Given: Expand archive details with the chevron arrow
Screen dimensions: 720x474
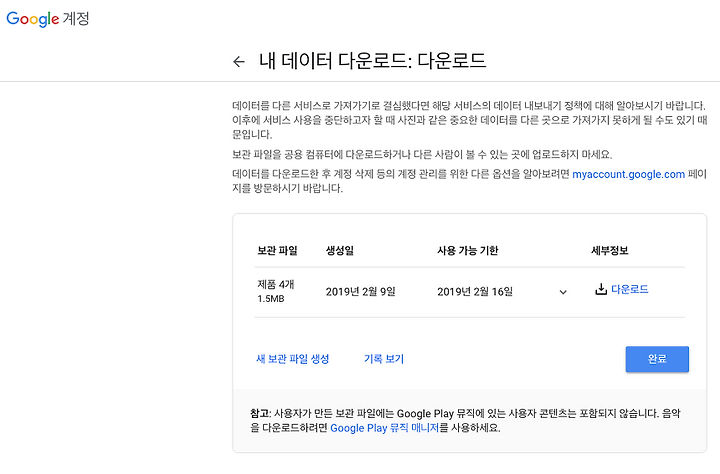Looking at the screenshot, I should click(563, 292).
